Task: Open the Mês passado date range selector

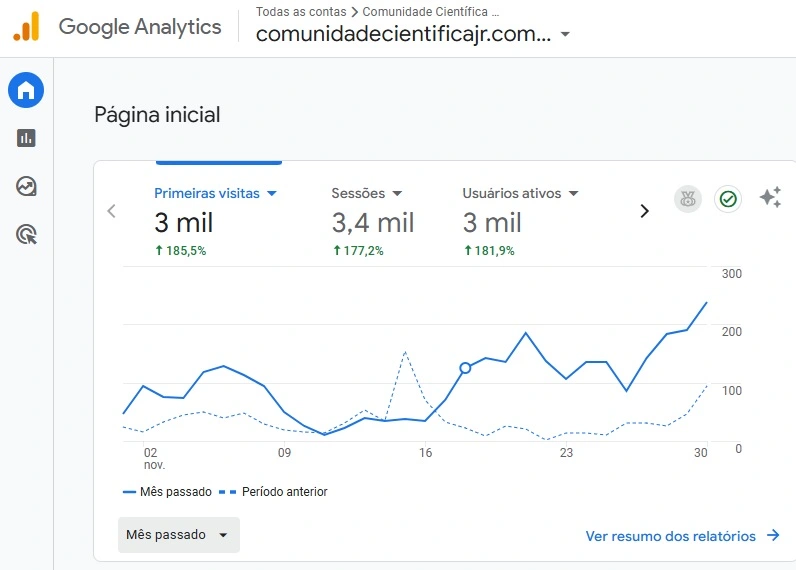Action: [178, 535]
